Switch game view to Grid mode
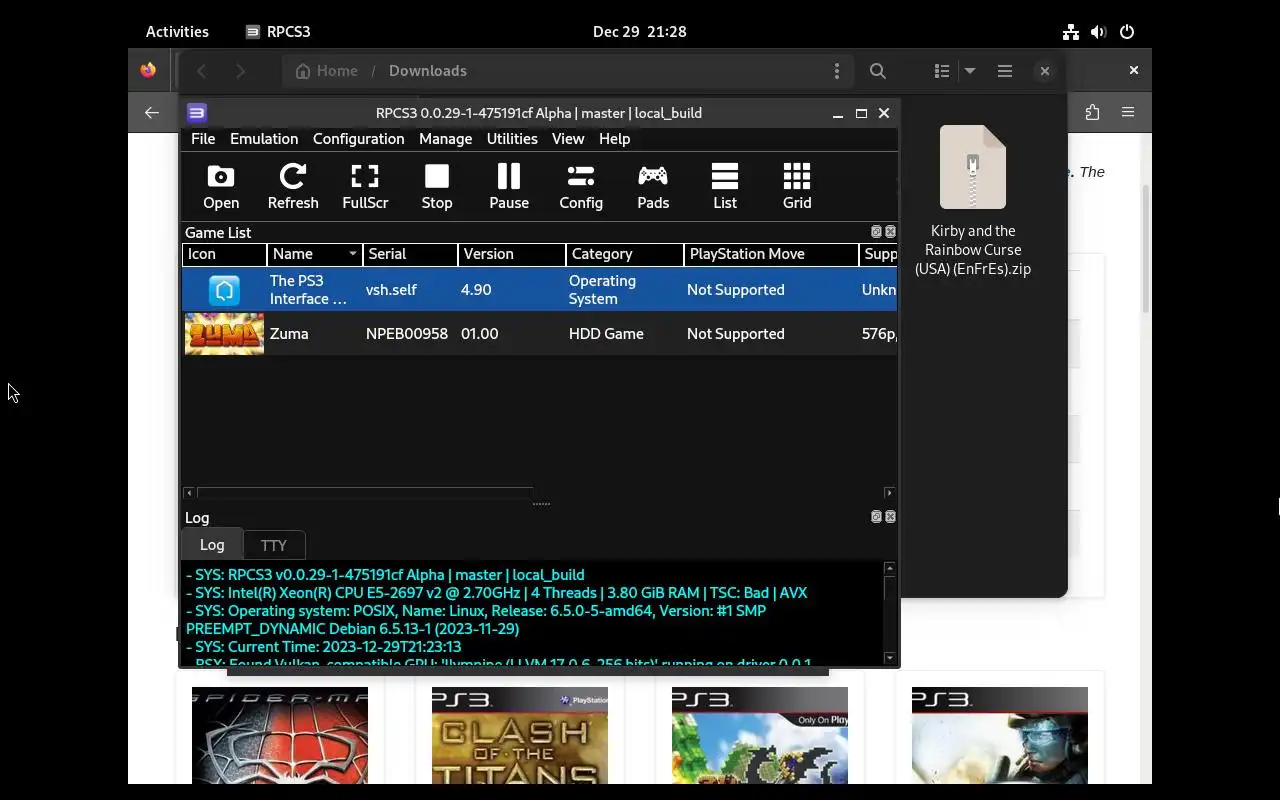This screenshot has width=1280, height=800. pyautogui.click(x=797, y=187)
